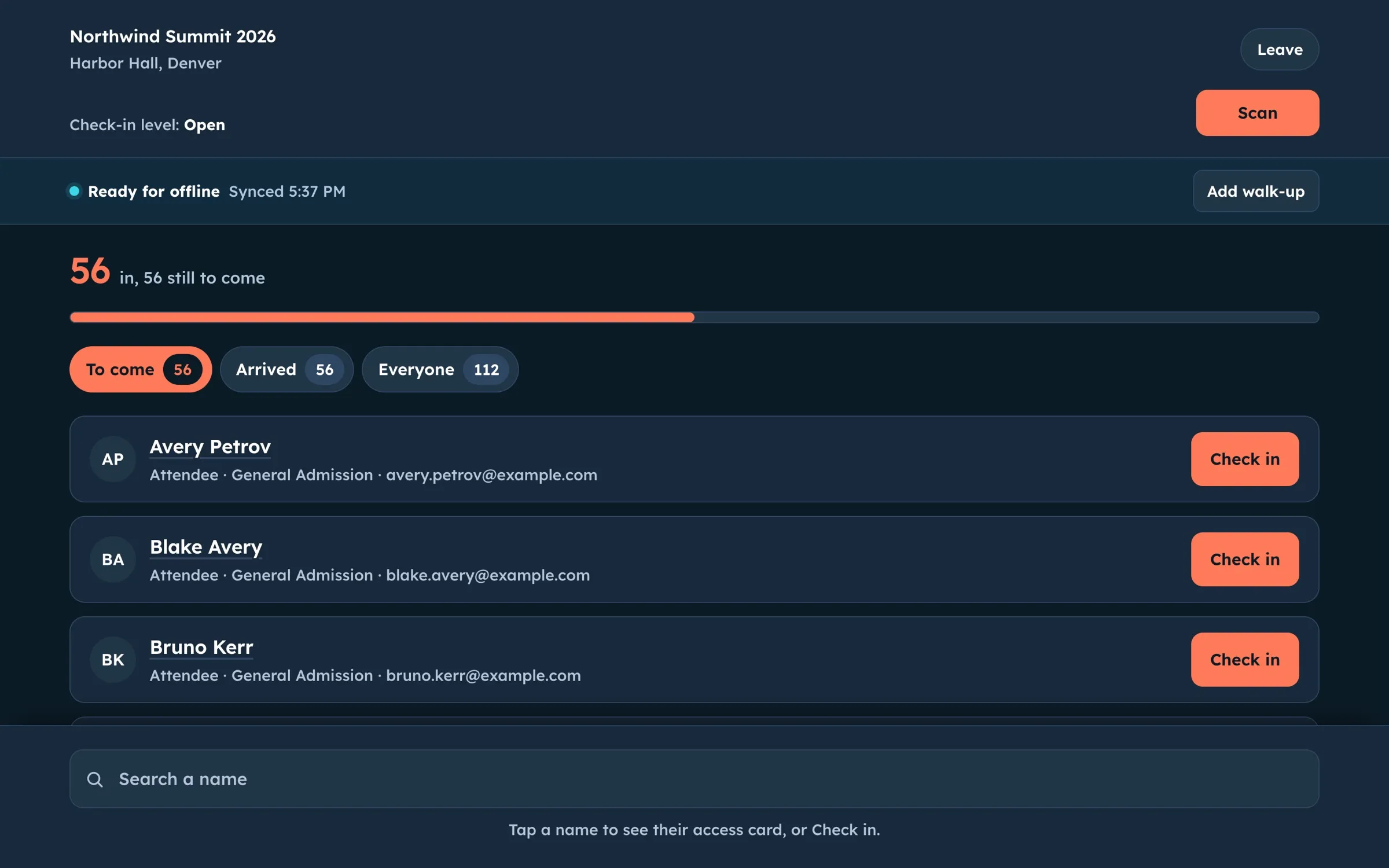Screen dimensions: 1389x868
Task: Switch to the Arrived tab
Action: pyautogui.click(x=286, y=369)
